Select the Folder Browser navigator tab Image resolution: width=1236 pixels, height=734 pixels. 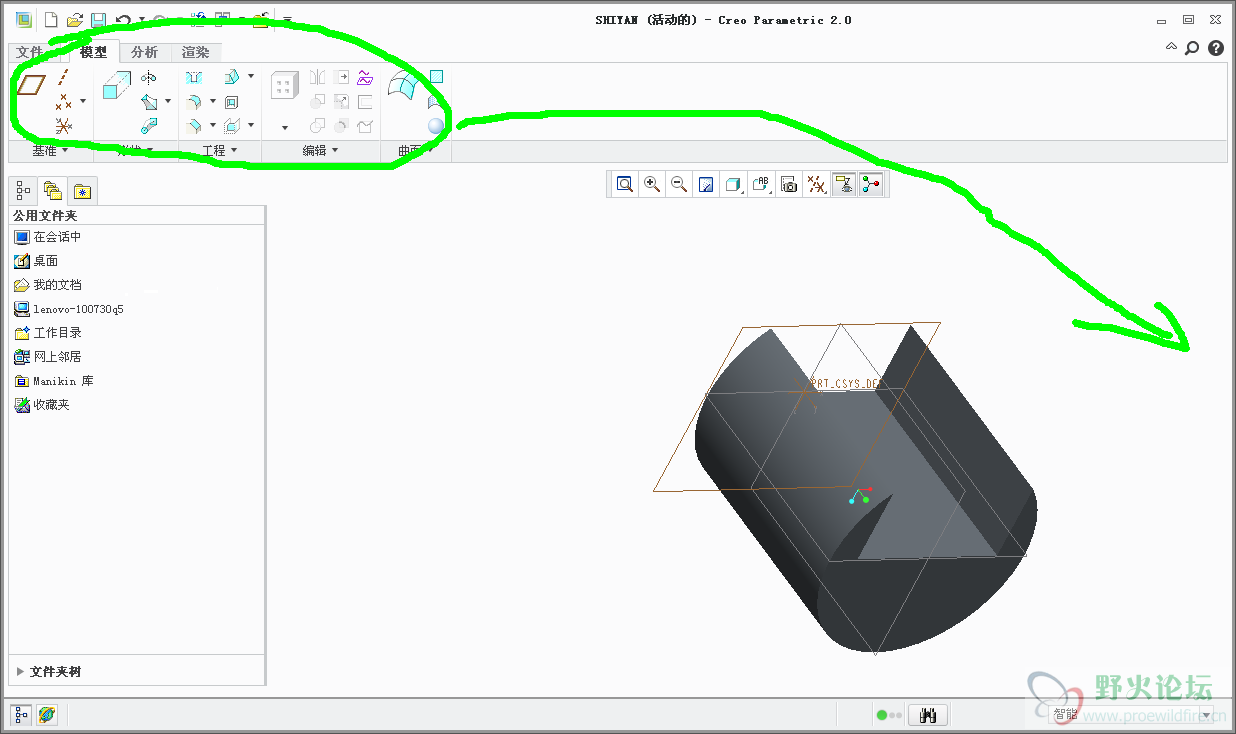(x=52, y=190)
